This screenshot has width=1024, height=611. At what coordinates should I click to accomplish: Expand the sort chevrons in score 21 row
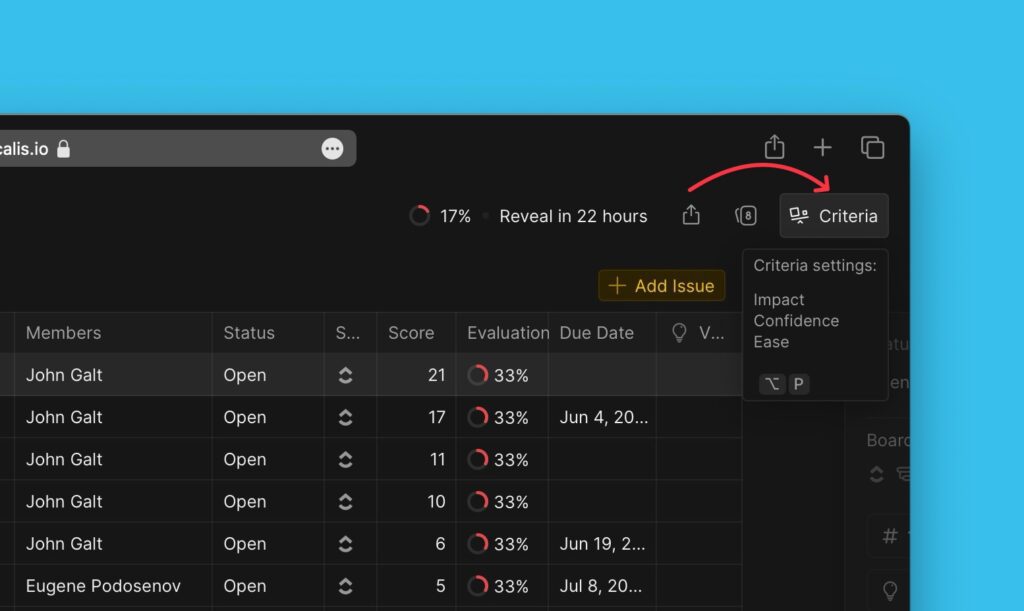[x=345, y=375]
